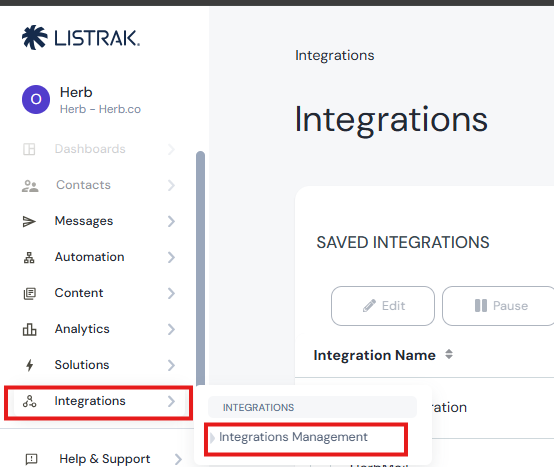Viewport: 554px width, 467px height.
Task: Select the Integrations nodes icon
Action: (x=29, y=401)
